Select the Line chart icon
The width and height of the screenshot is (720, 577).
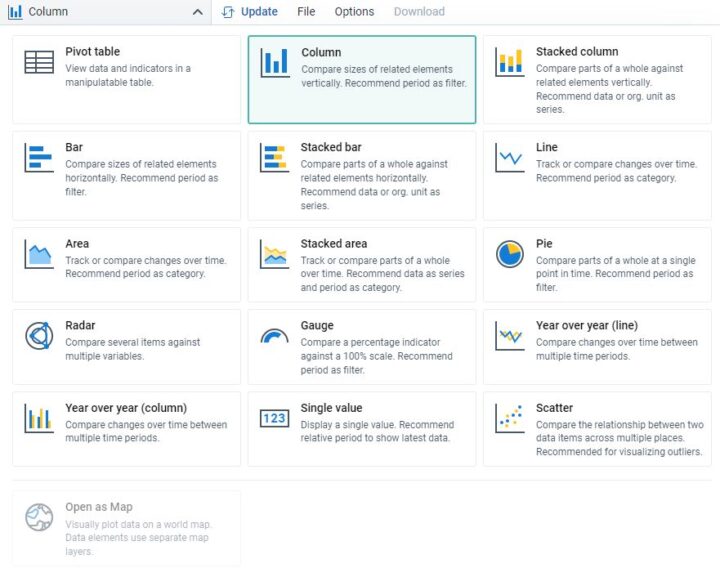click(510, 158)
